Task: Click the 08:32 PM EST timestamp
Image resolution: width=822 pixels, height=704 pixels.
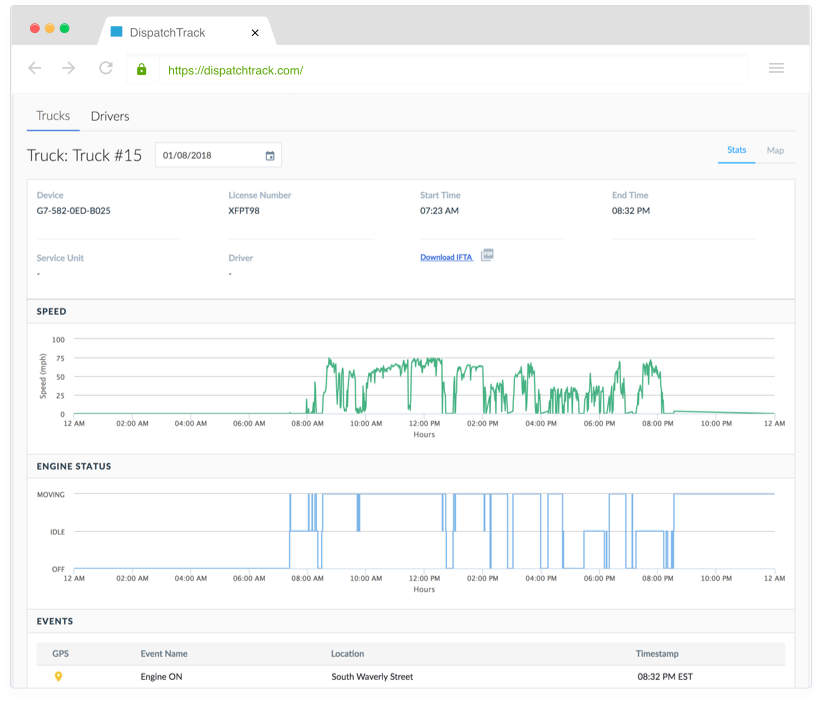Action: [x=665, y=677]
